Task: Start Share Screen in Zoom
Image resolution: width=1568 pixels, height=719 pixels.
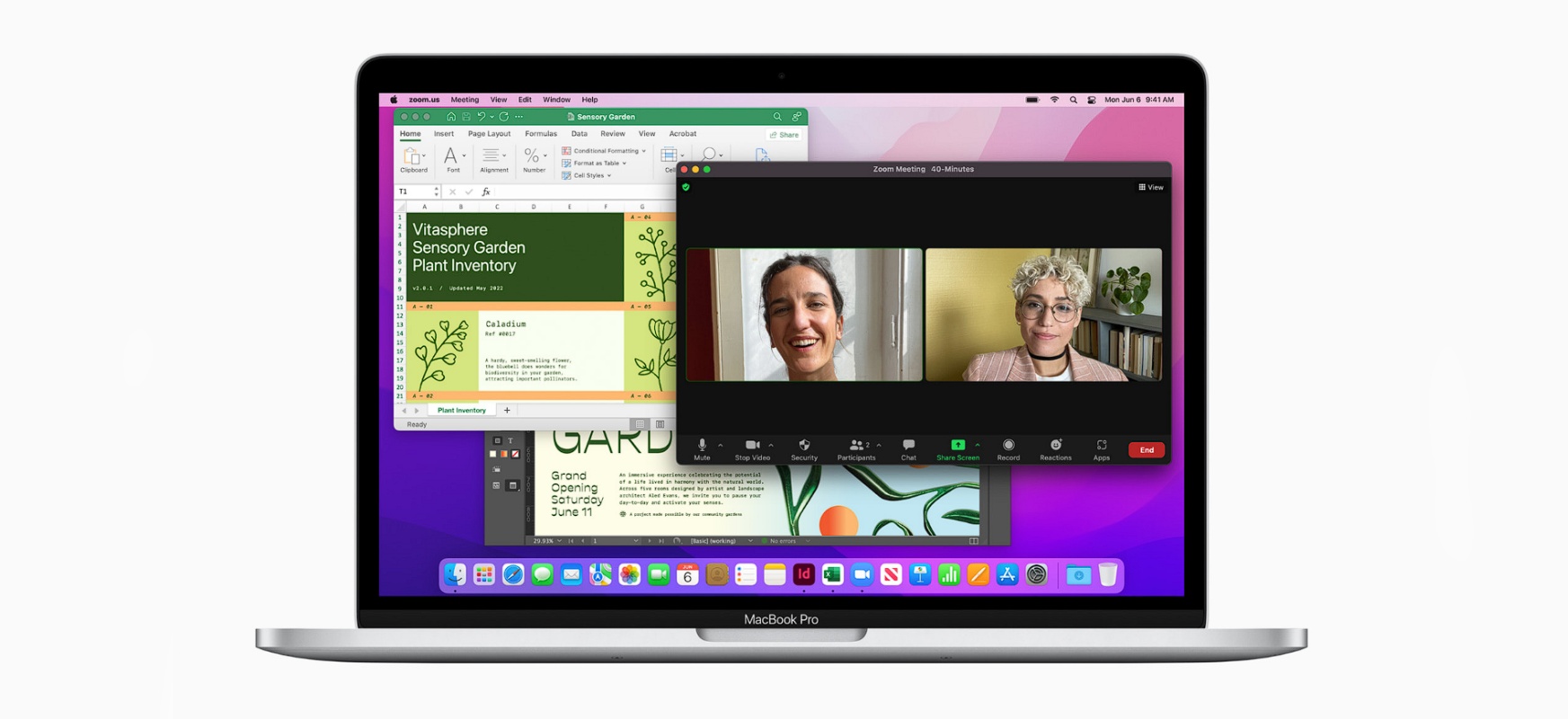Action: (x=958, y=449)
